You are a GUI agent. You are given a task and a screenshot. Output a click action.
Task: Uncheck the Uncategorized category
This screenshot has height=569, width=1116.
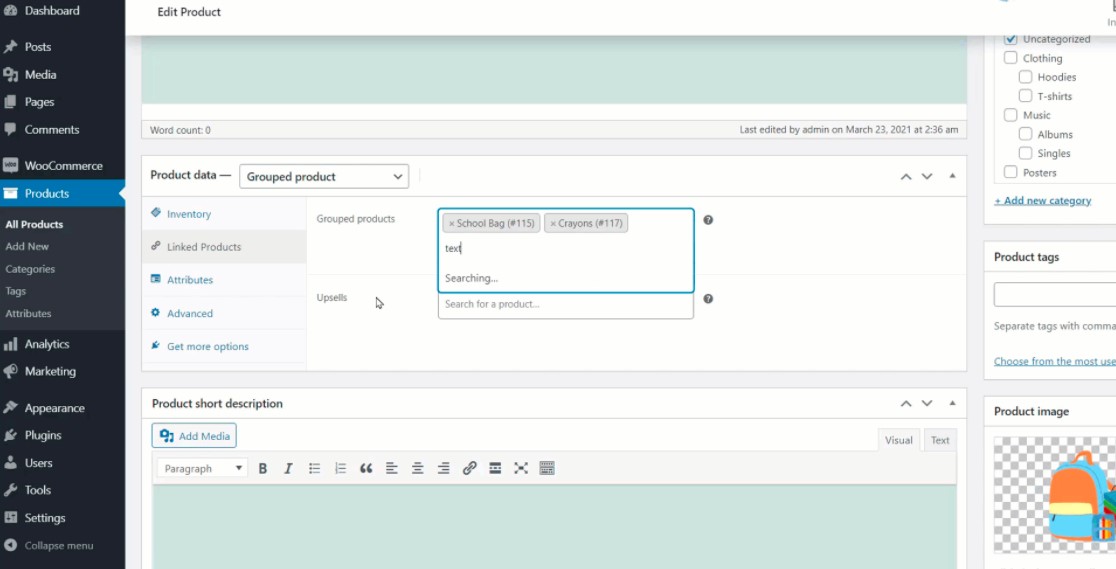1010,39
